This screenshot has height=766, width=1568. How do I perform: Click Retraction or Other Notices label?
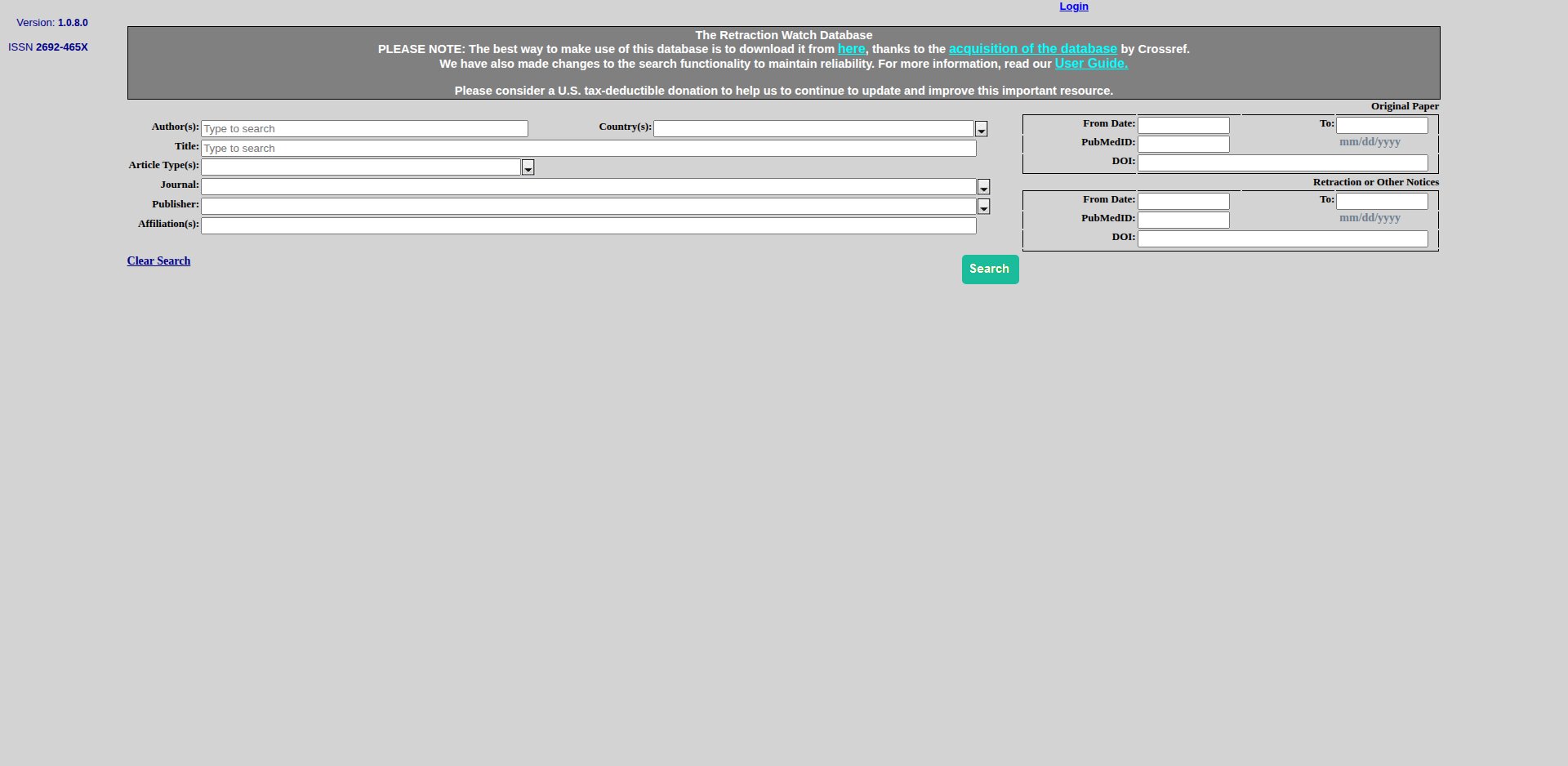(1376, 182)
